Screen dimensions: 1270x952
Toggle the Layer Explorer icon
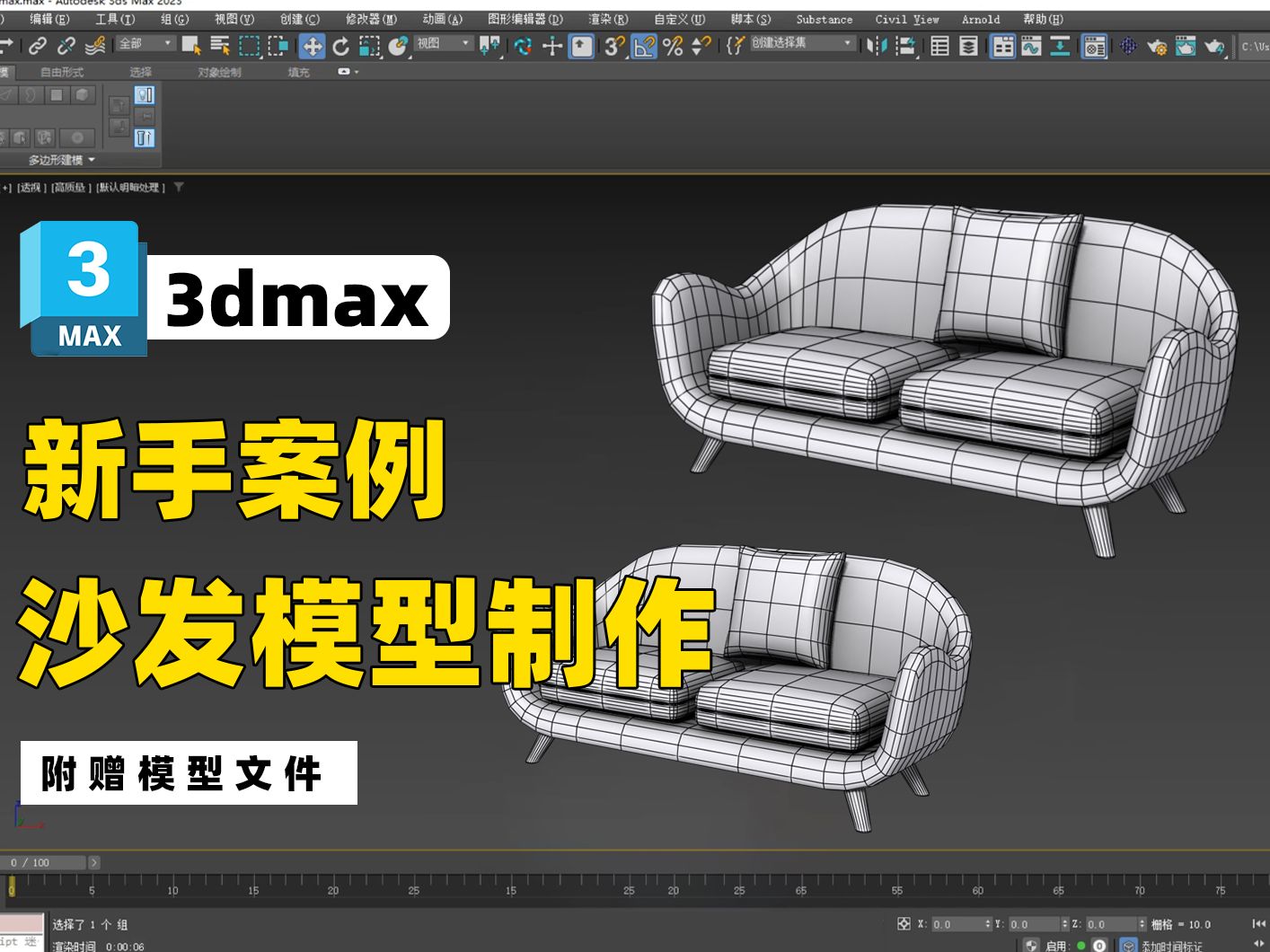point(968,45)
